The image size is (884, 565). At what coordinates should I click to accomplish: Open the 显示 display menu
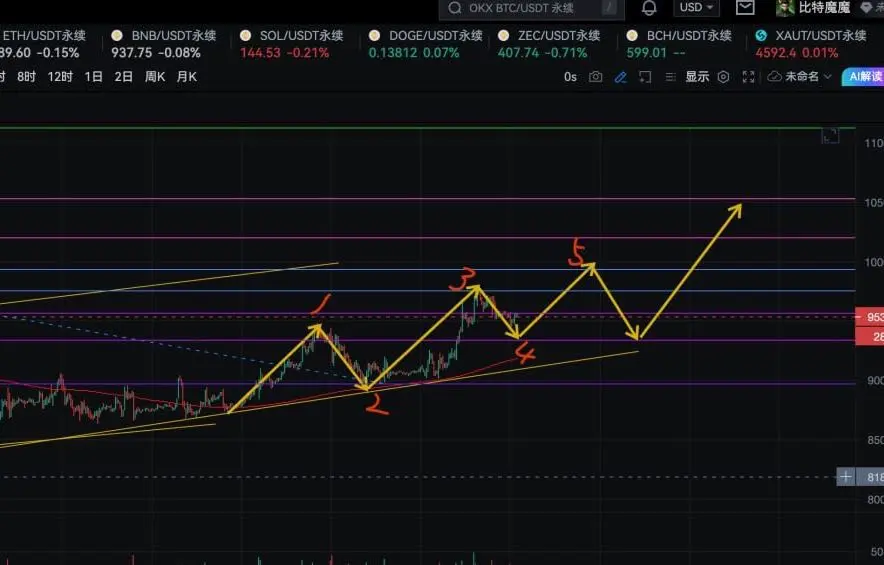697,77
